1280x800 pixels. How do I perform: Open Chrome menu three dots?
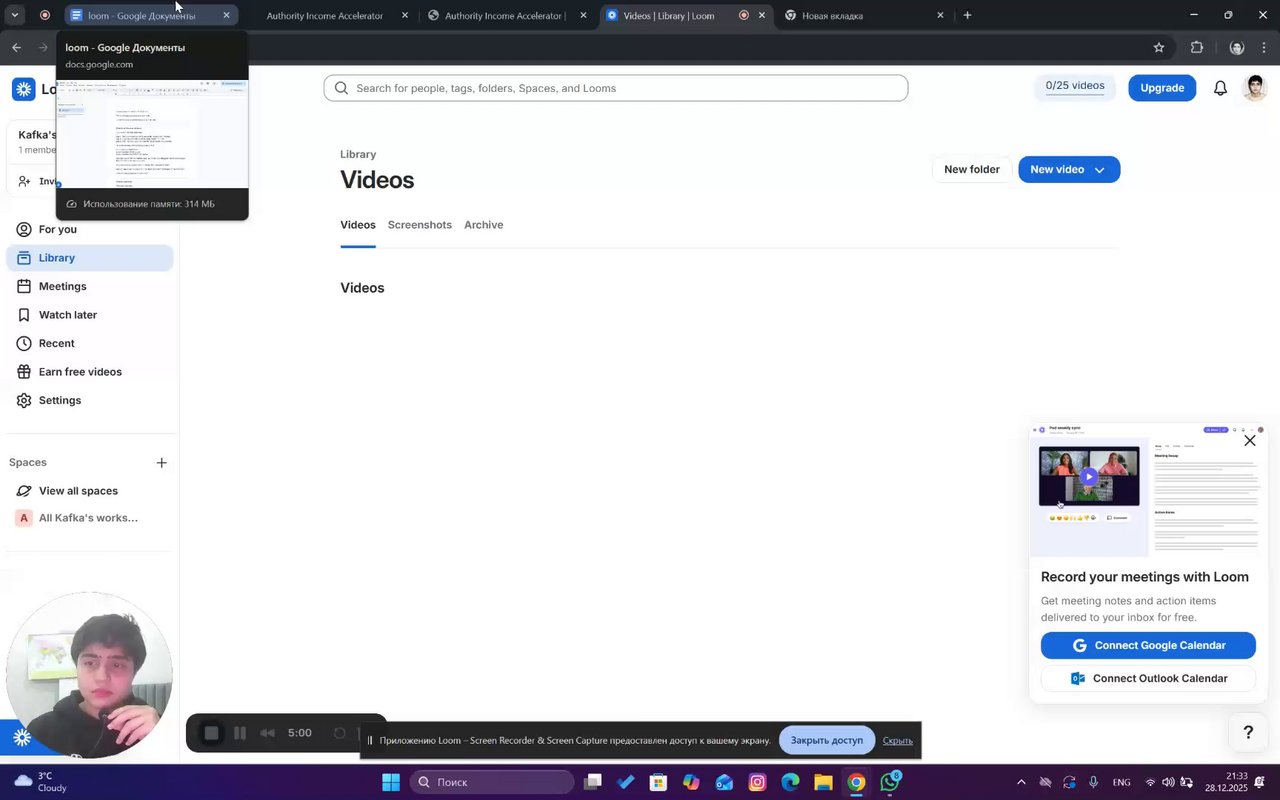click(1265, 47)
